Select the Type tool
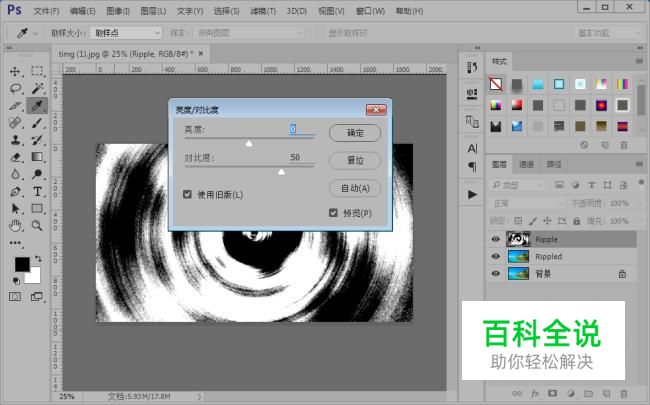650x405 pixels. coord(37,192)
